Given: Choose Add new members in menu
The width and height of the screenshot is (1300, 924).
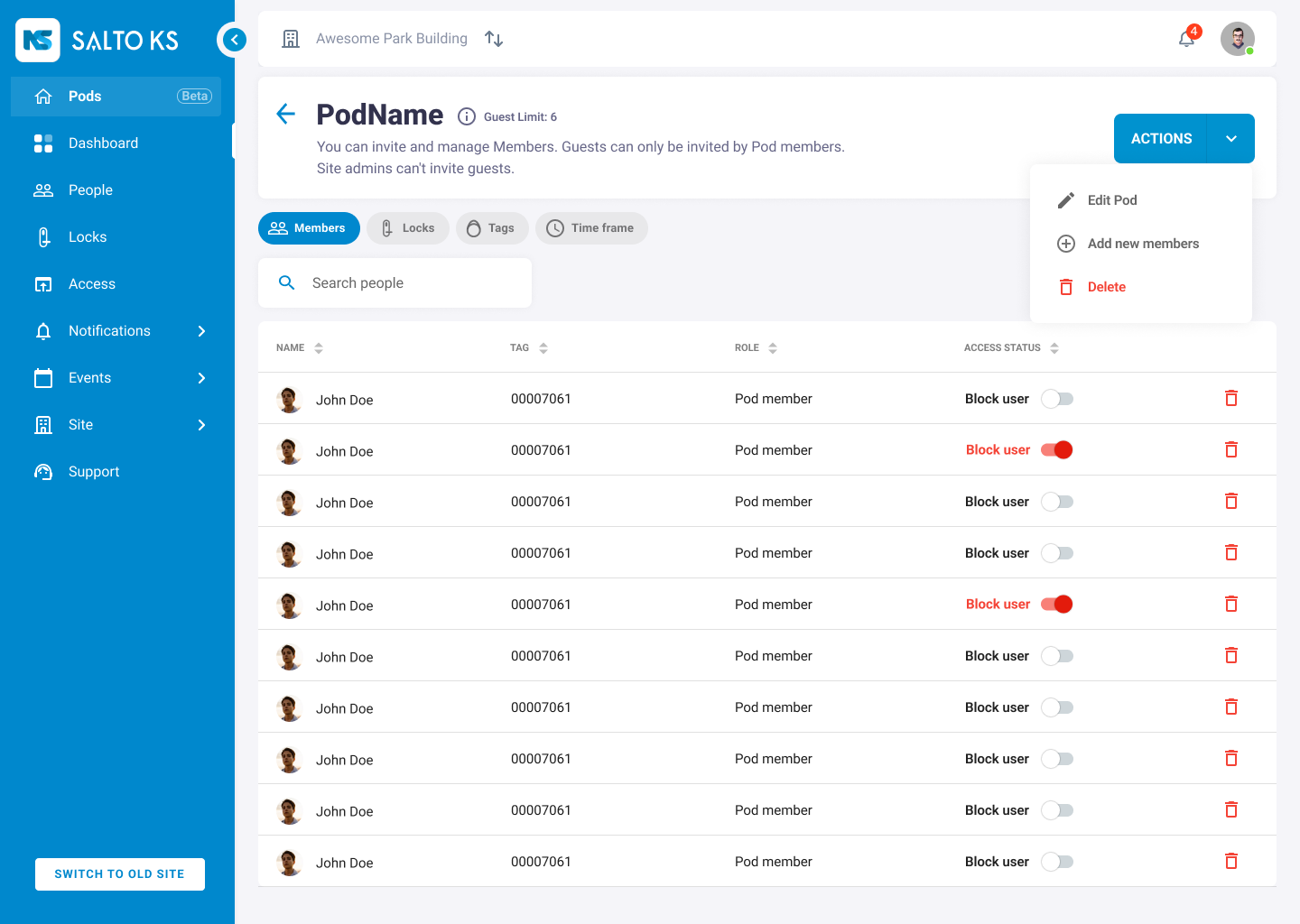Looking at the screenshot, I should click(1142, 244).
